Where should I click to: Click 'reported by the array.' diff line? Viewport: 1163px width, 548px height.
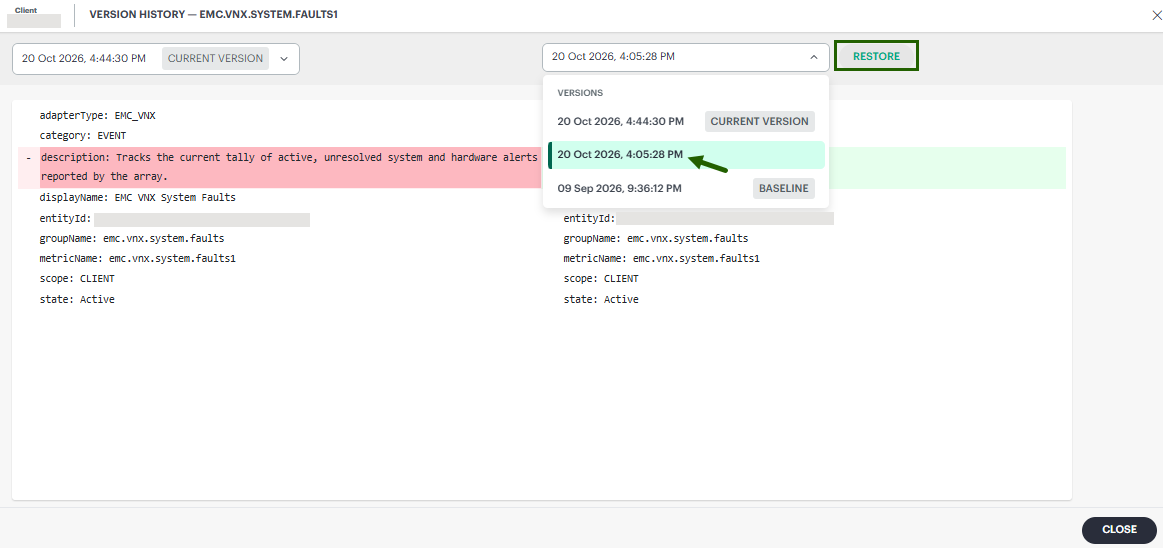click(x=104, y=177)
